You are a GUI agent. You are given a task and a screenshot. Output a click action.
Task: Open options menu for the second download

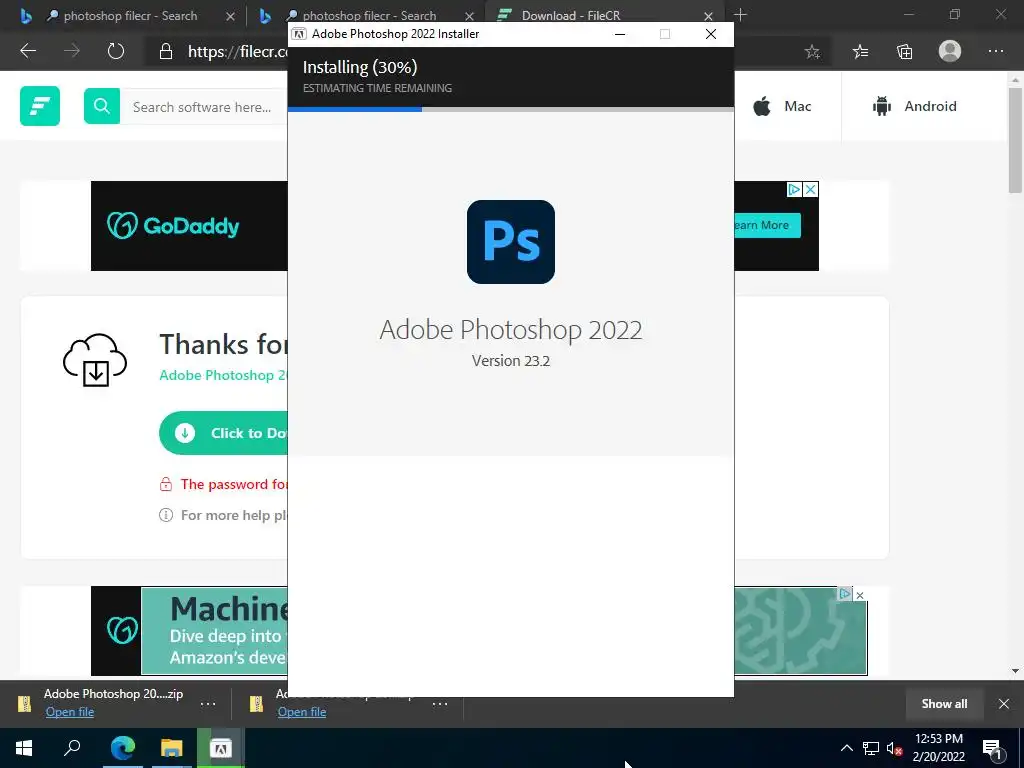(x=440, y=704)
